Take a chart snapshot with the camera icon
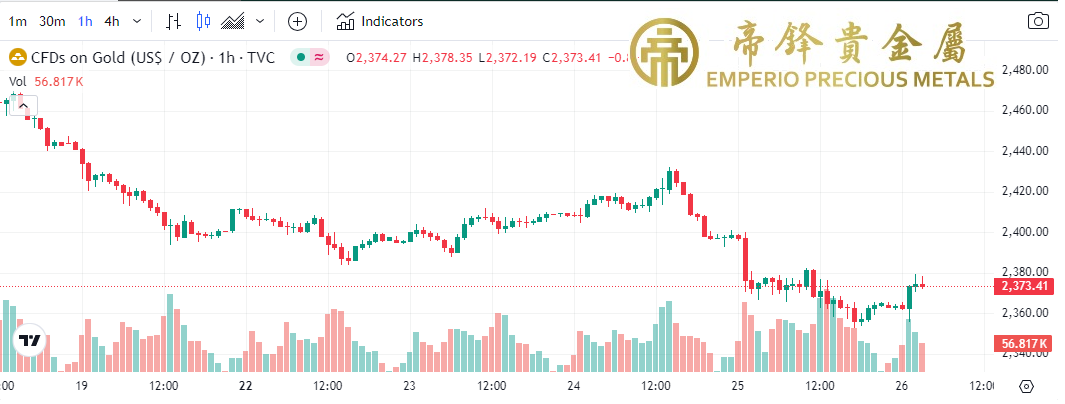 click(1039, 21)
